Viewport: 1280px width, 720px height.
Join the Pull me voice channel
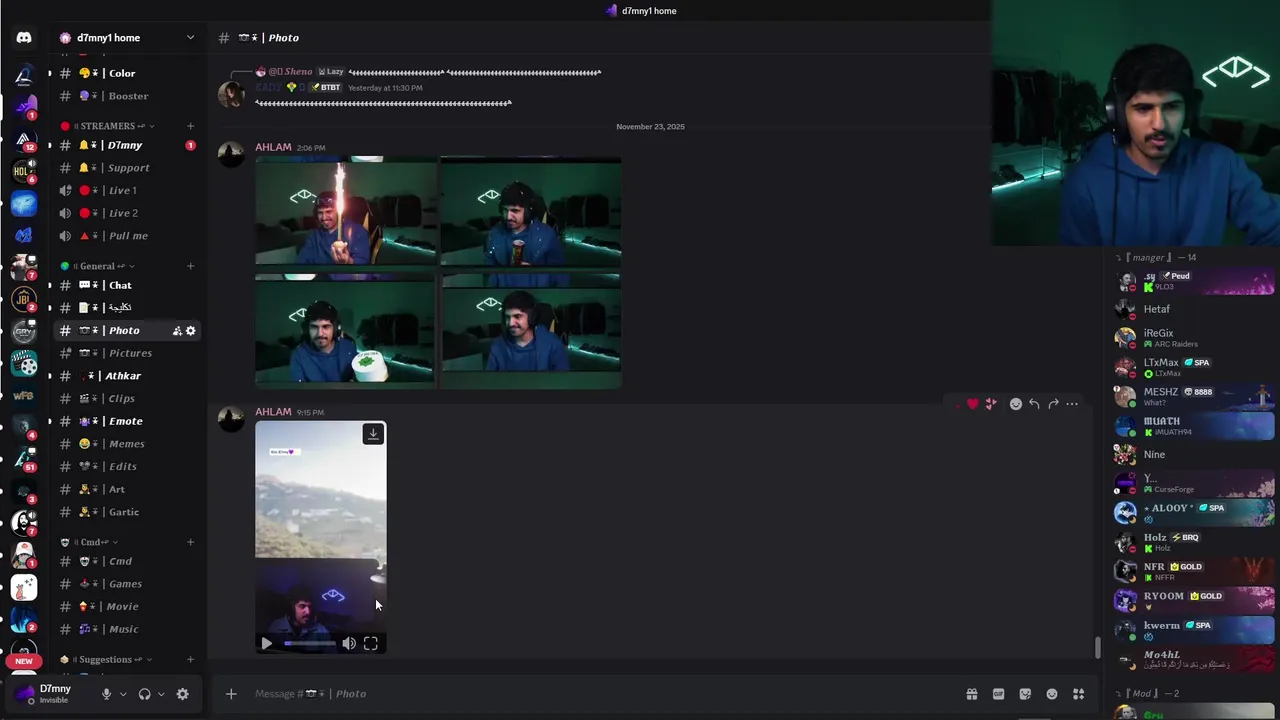(127, 236)
